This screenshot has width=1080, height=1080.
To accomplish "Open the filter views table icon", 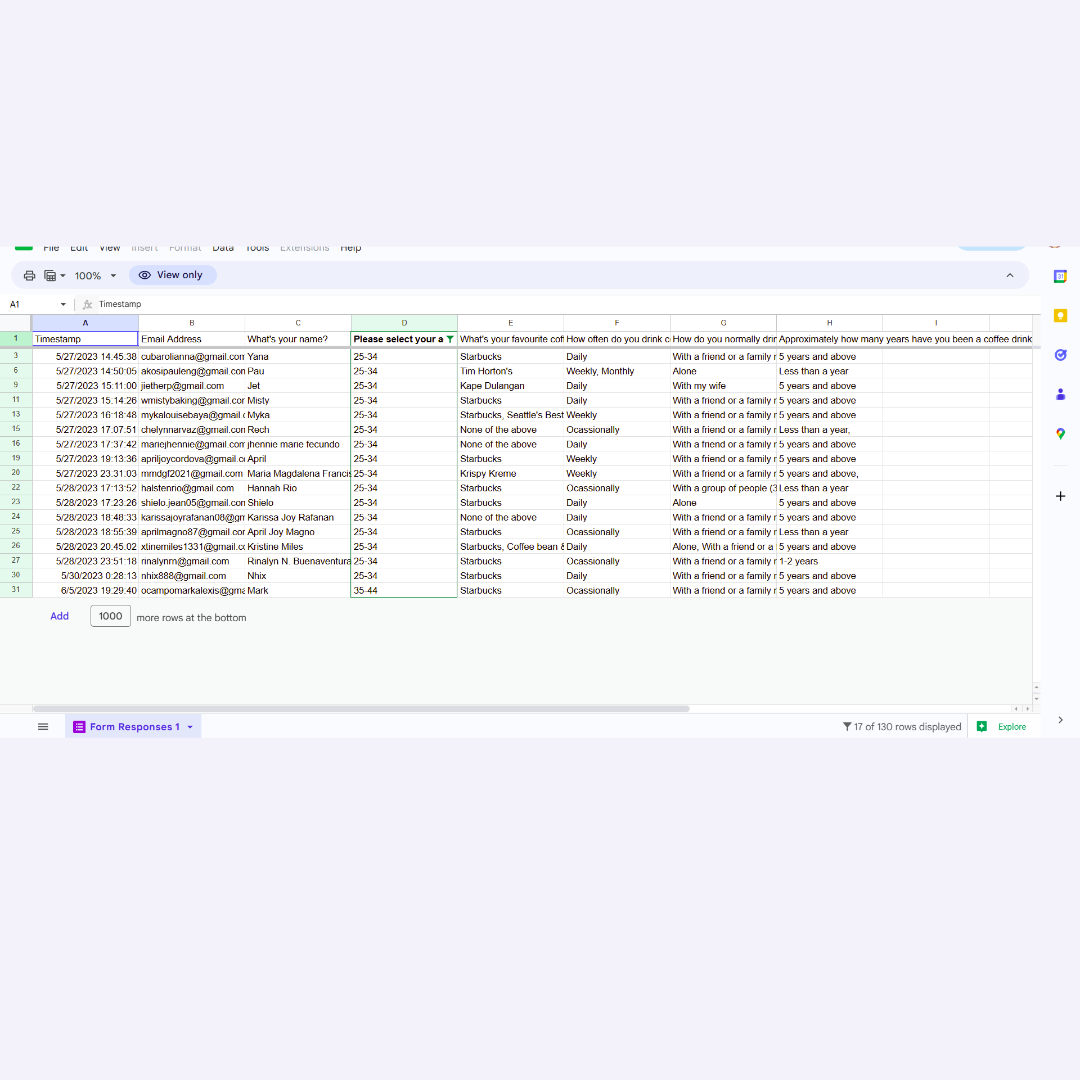I will click(54, 276).
